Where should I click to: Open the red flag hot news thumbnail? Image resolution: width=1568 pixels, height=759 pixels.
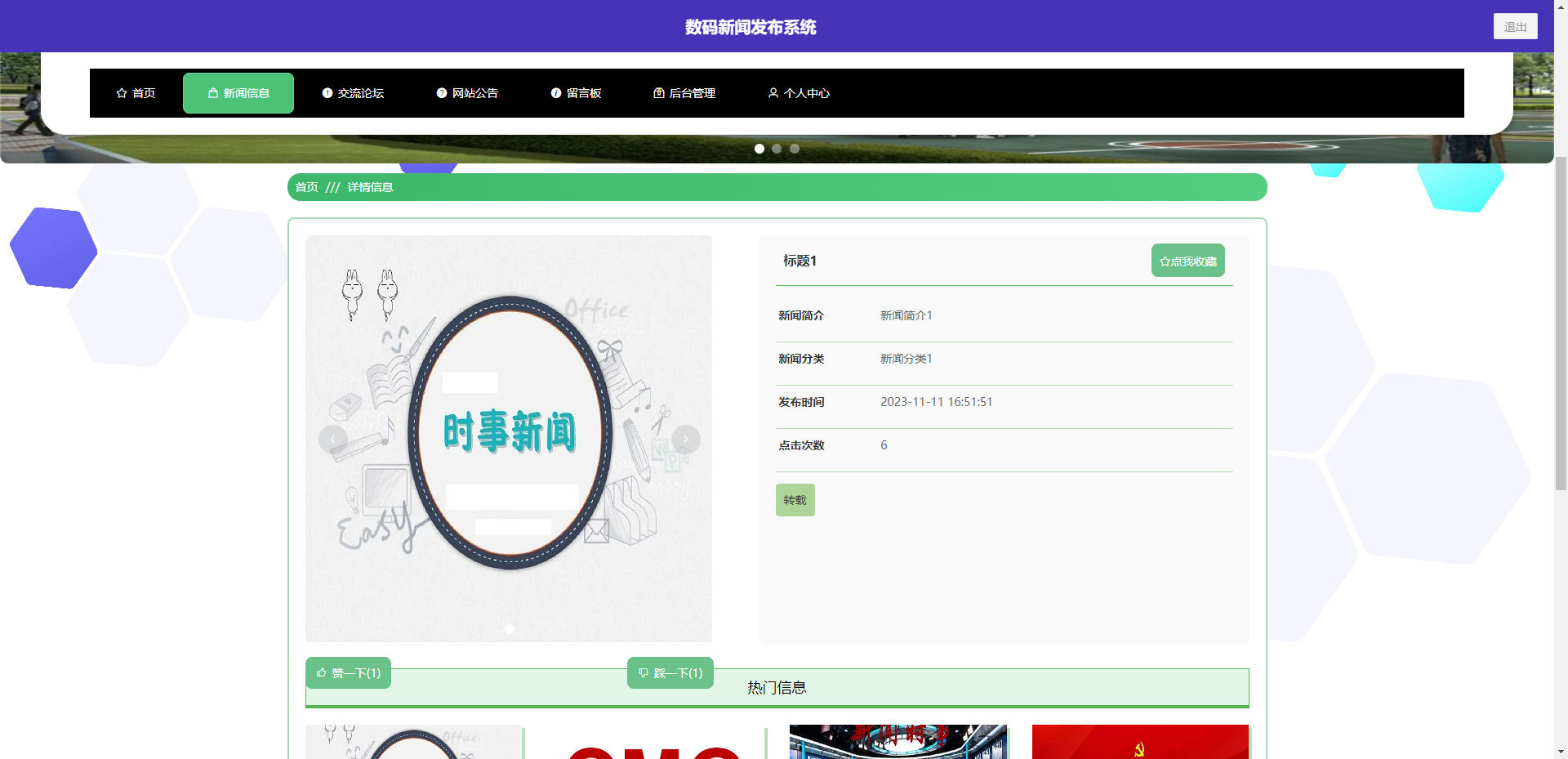[1140, 742]
